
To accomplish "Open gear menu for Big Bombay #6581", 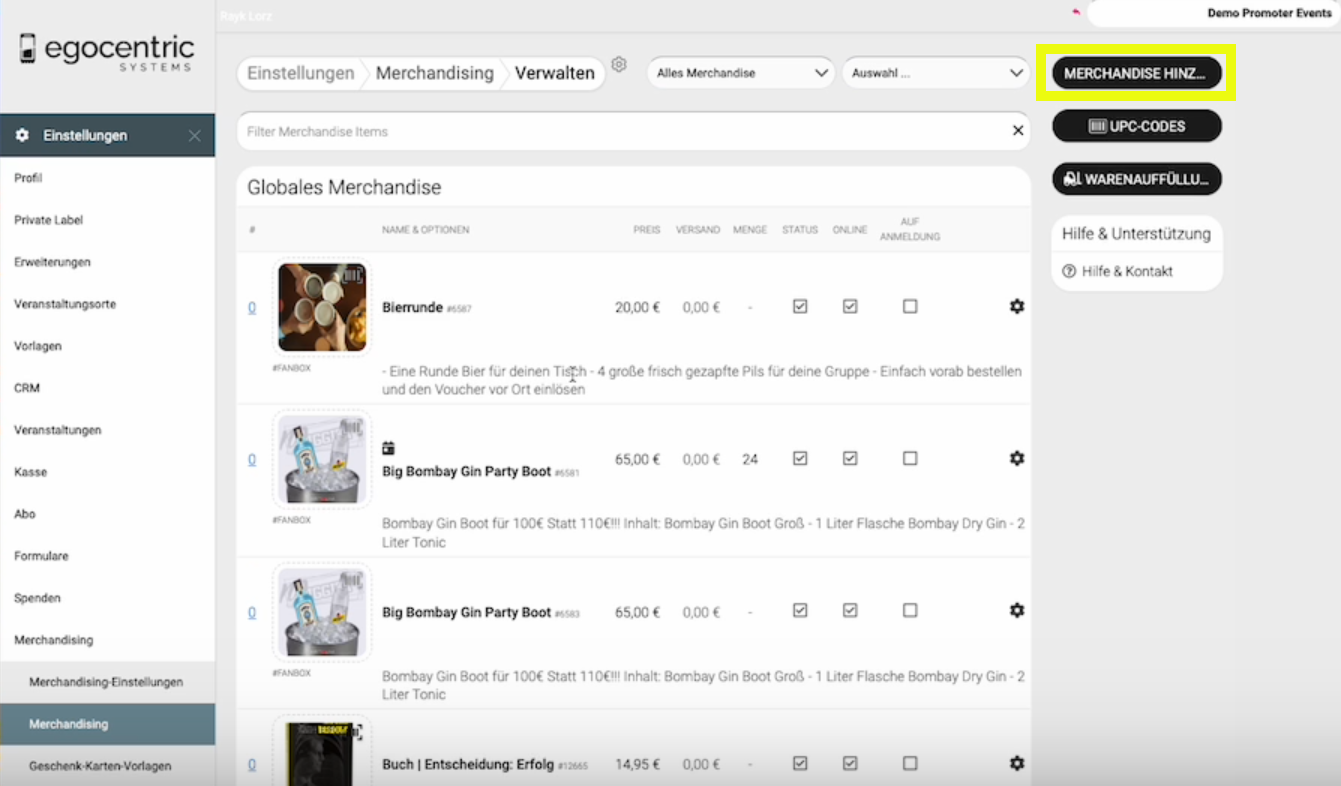I will (x=1017, y=458).
